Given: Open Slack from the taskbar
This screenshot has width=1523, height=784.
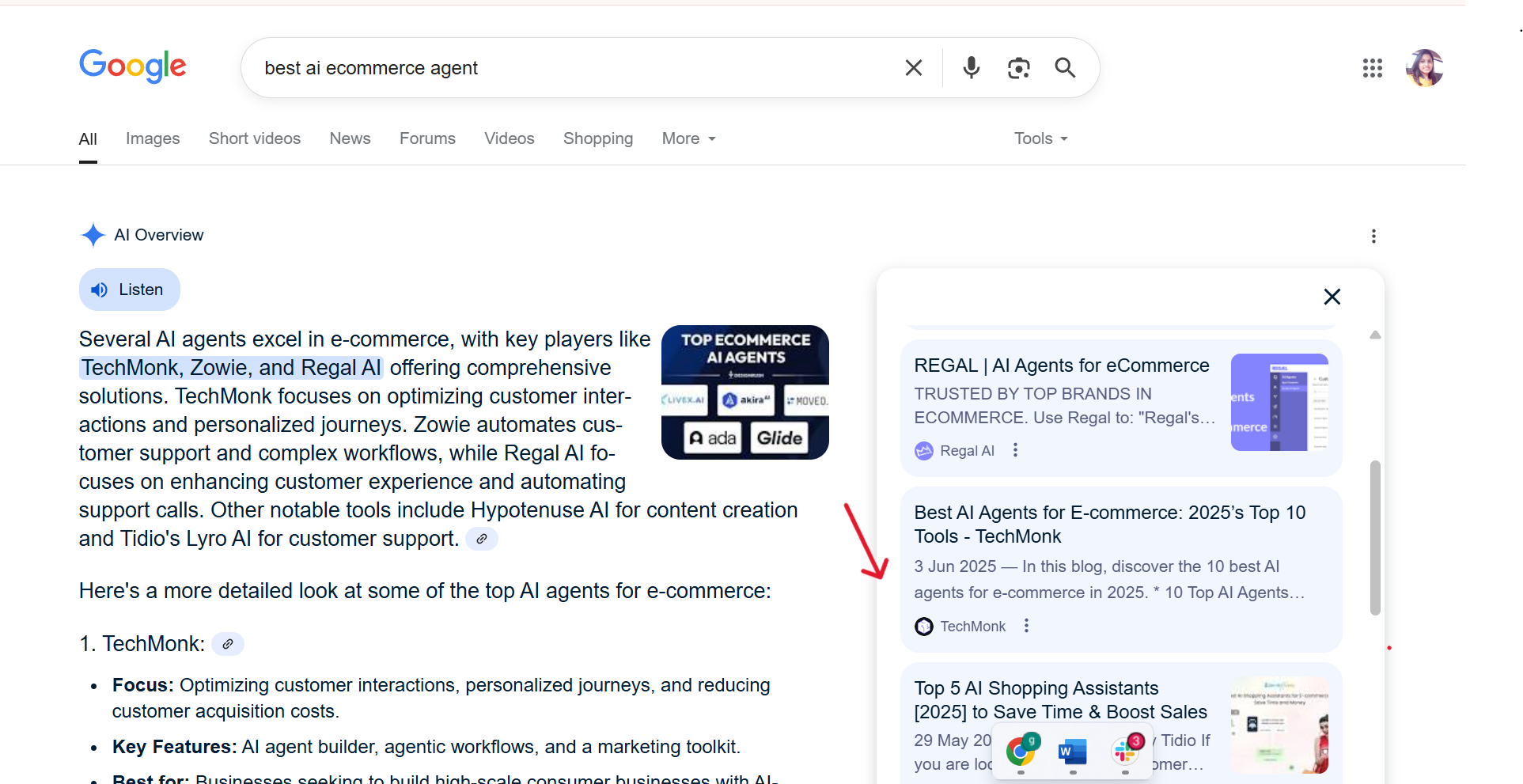Looking at the screenshot, I should [1126, 750].
